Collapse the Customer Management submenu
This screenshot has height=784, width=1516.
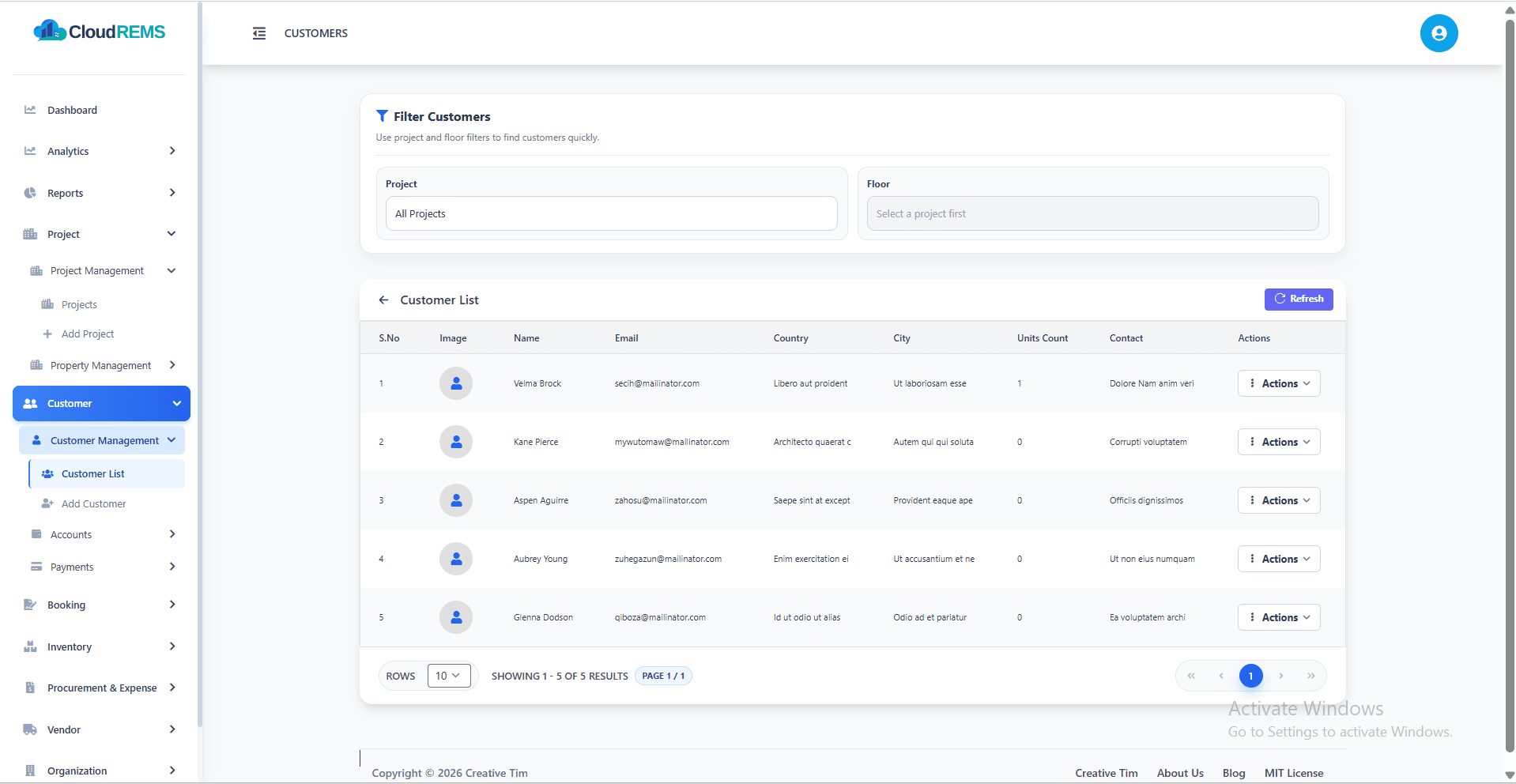tap(102, 440)
